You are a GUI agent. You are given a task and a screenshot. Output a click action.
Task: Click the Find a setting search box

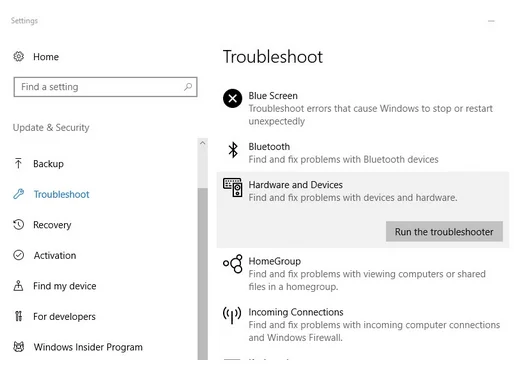point(105,87)
